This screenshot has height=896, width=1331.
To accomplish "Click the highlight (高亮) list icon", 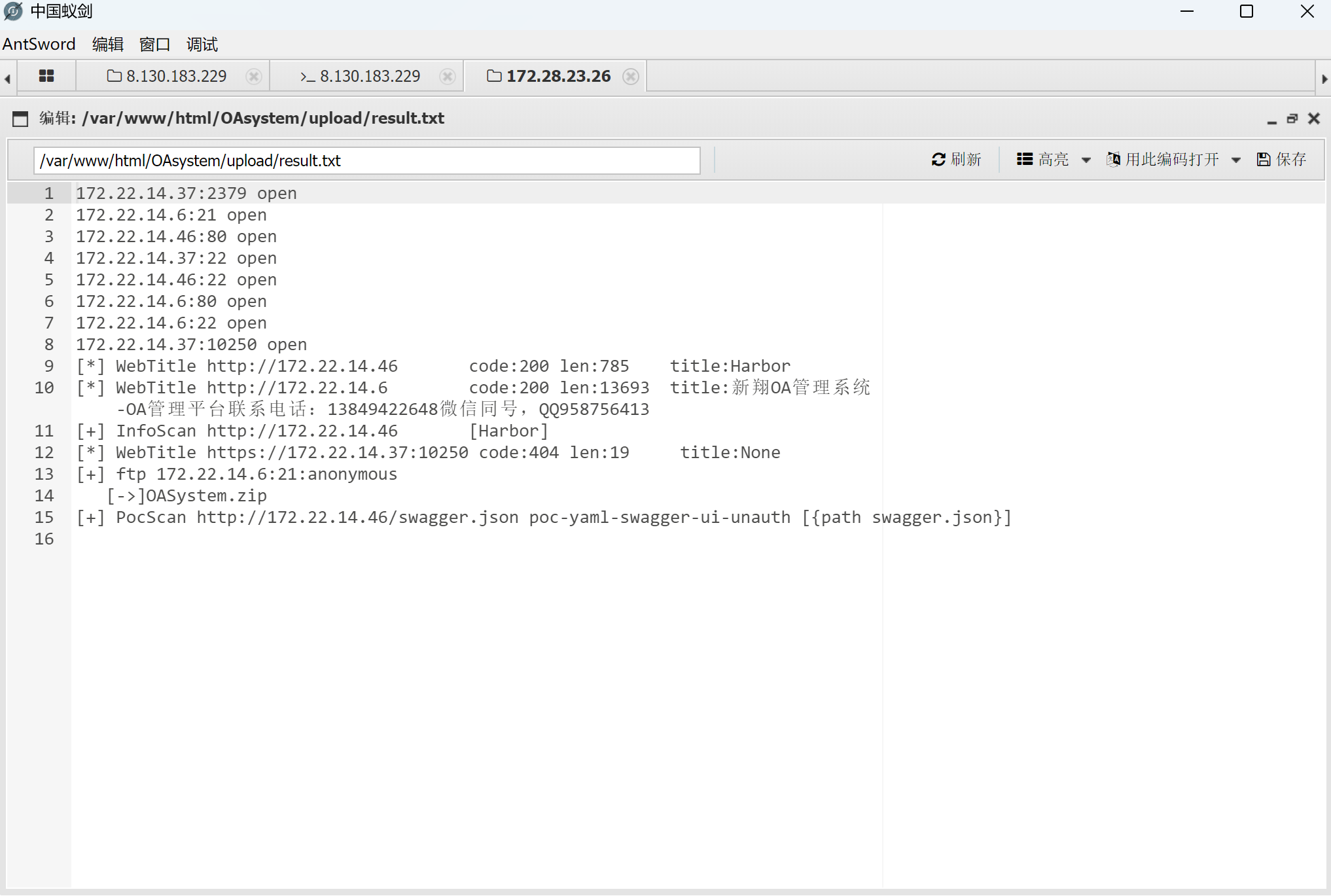I will pyautogui.click(x=1024, y=160).
